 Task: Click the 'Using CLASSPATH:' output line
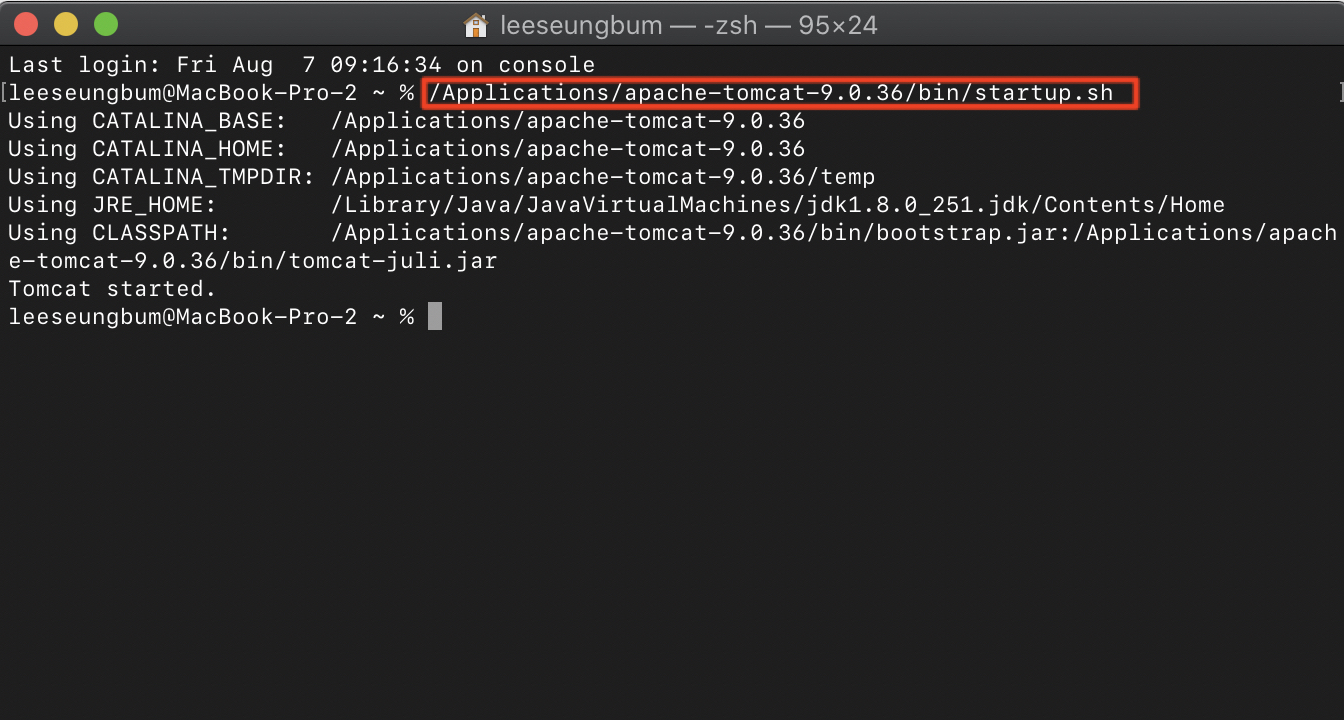click(672, 233)
